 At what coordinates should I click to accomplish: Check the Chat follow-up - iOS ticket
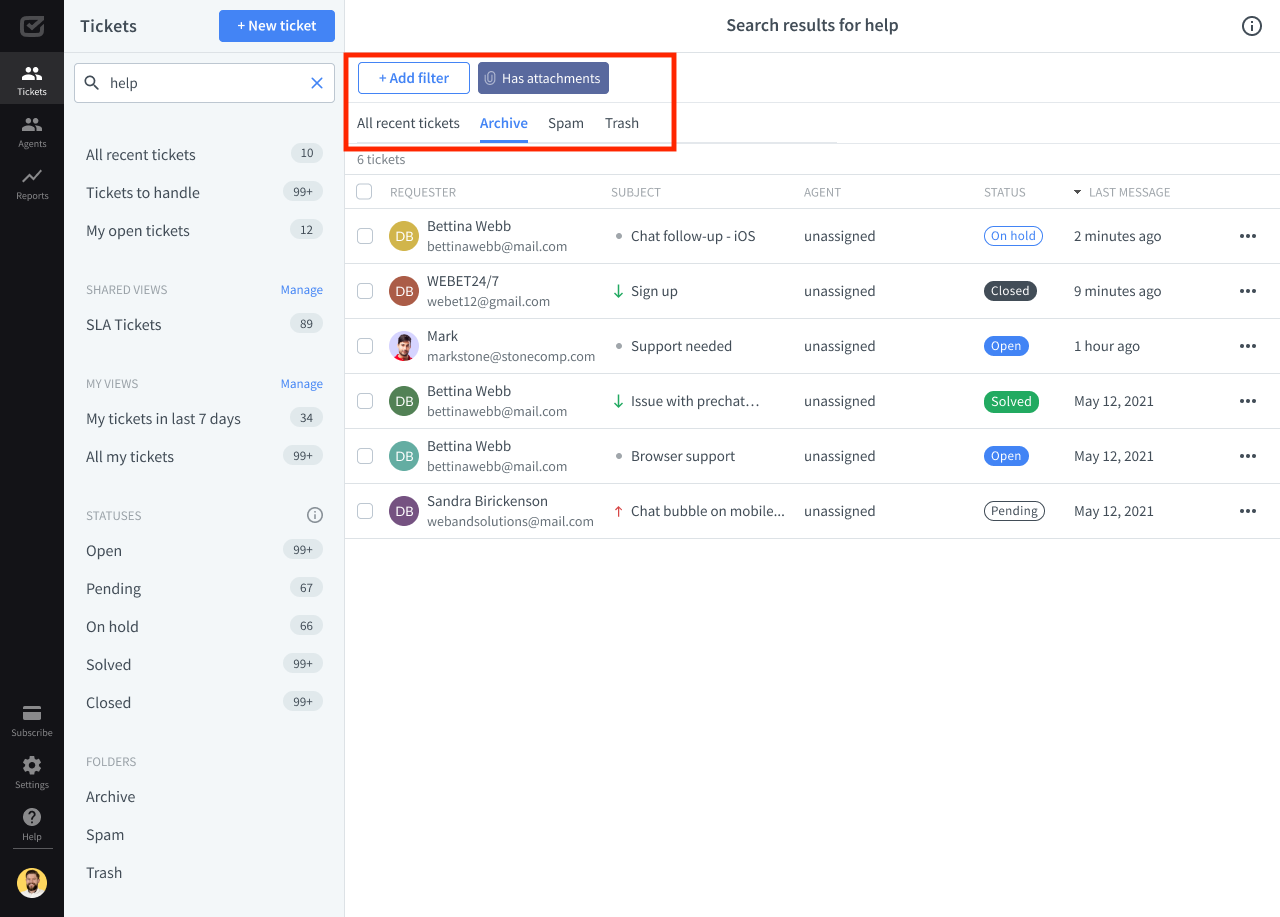click(x=365, y=236)
